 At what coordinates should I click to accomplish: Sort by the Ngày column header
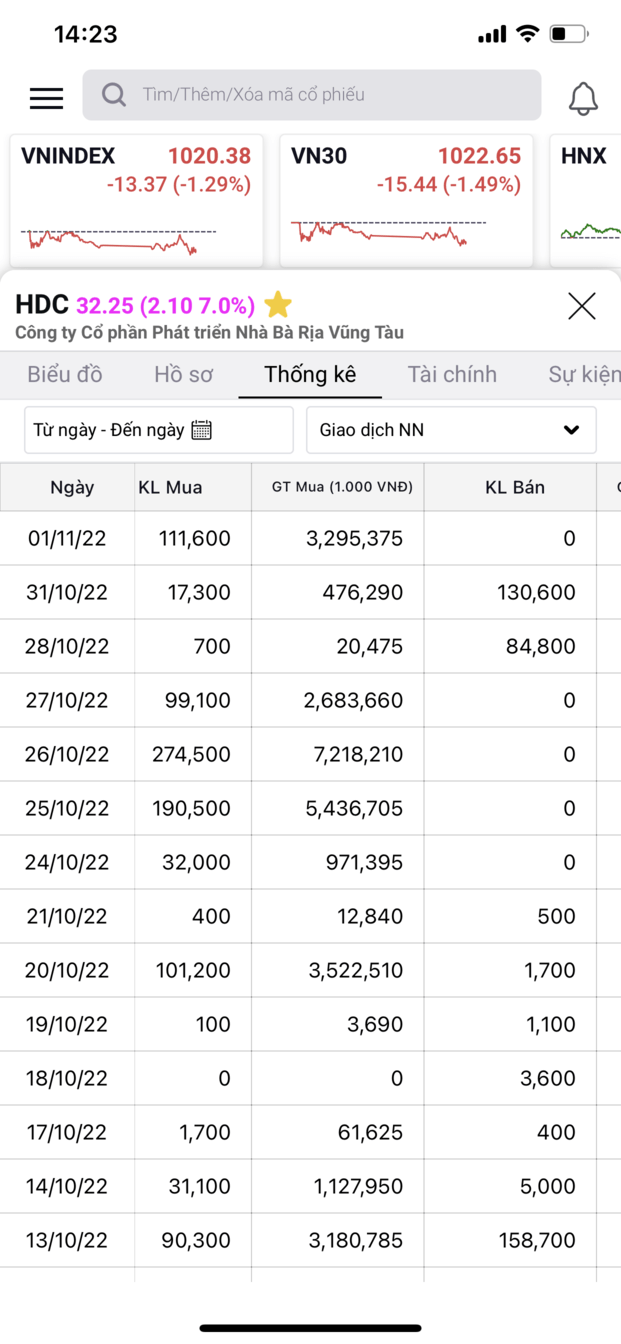[x=72, y=488]
